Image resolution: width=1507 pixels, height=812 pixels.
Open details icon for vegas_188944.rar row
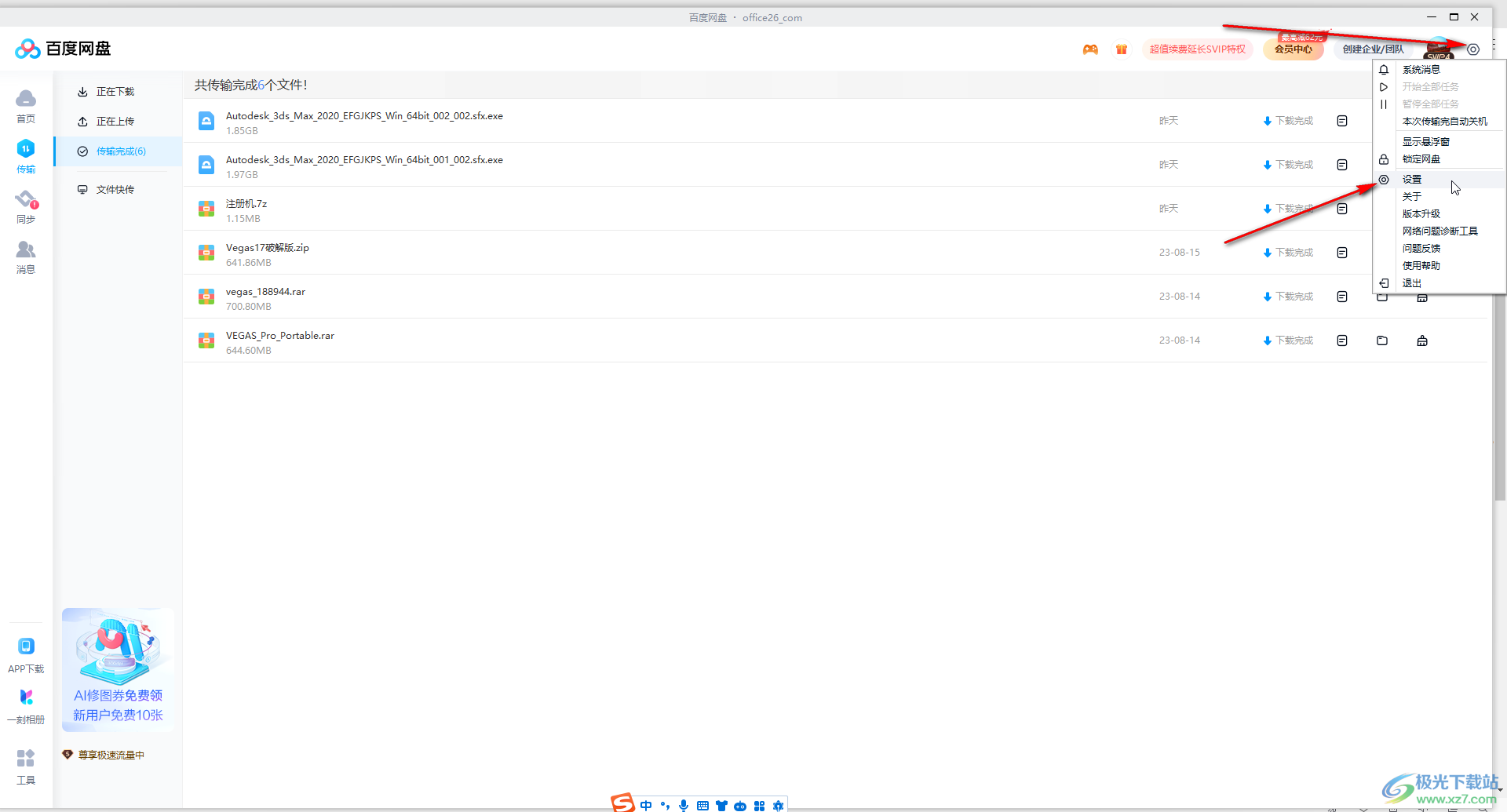point(1342,297)
